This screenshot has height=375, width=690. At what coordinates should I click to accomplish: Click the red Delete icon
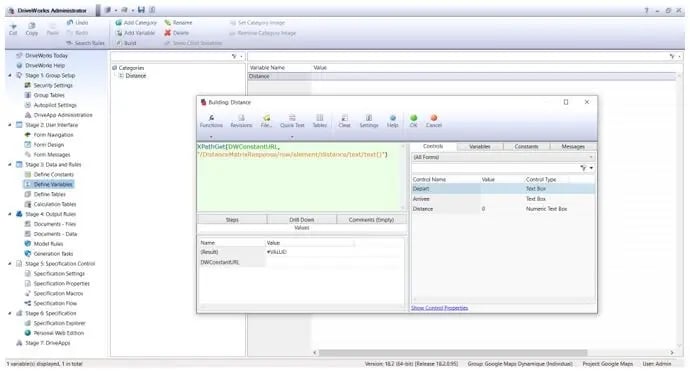(168, 33)
